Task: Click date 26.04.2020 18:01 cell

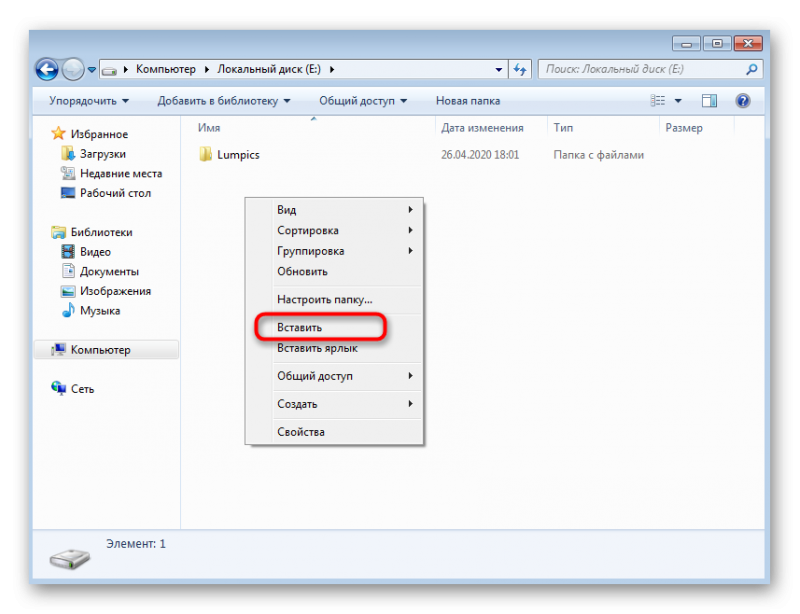Action: coord(480,155)
